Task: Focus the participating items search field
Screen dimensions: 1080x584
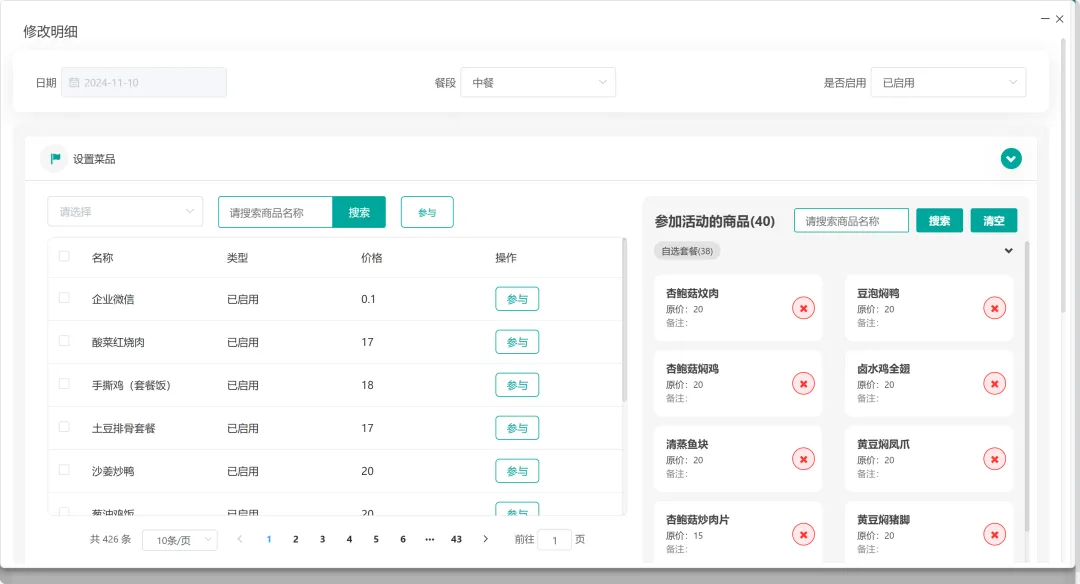Action: point(851,220)
